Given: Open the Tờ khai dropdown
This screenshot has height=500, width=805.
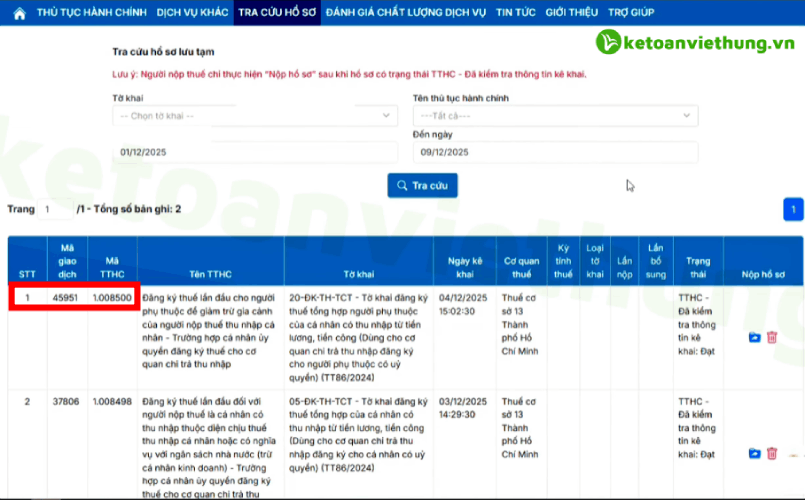Looking at the screenshot, I should pyautogui.click(x=255, y=116).
